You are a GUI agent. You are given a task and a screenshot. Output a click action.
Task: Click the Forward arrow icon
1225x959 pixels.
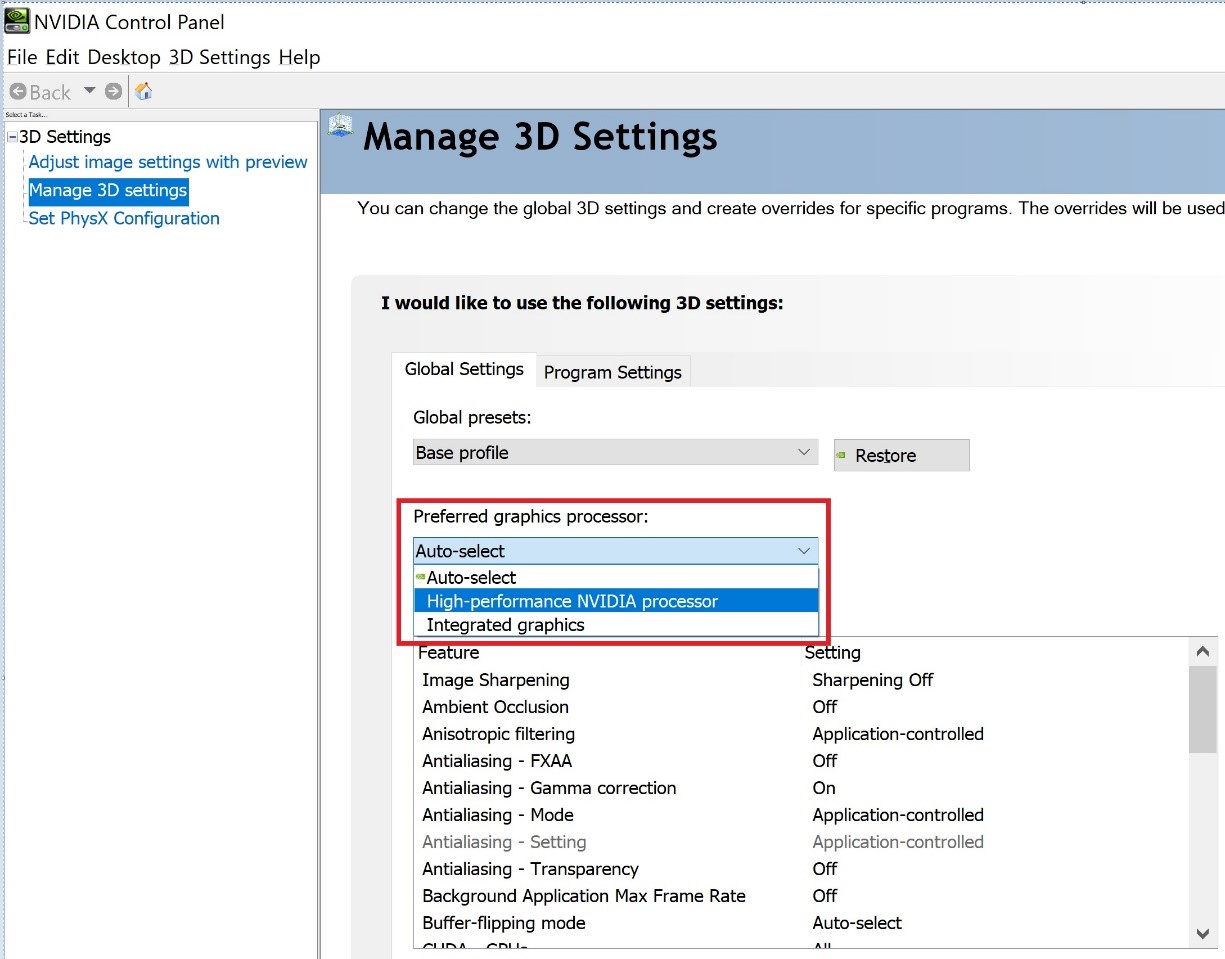(113, 92)
